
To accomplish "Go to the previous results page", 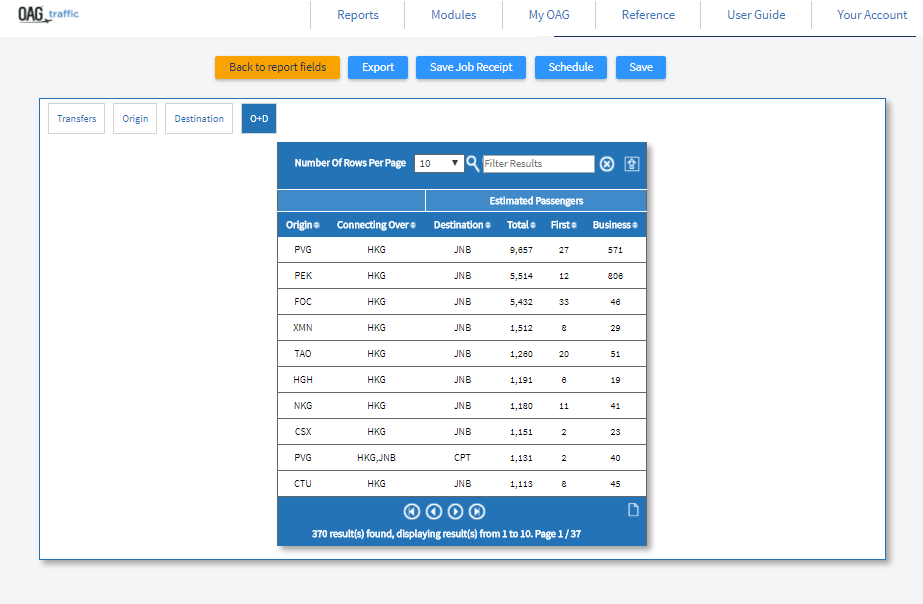I will 433,511.
